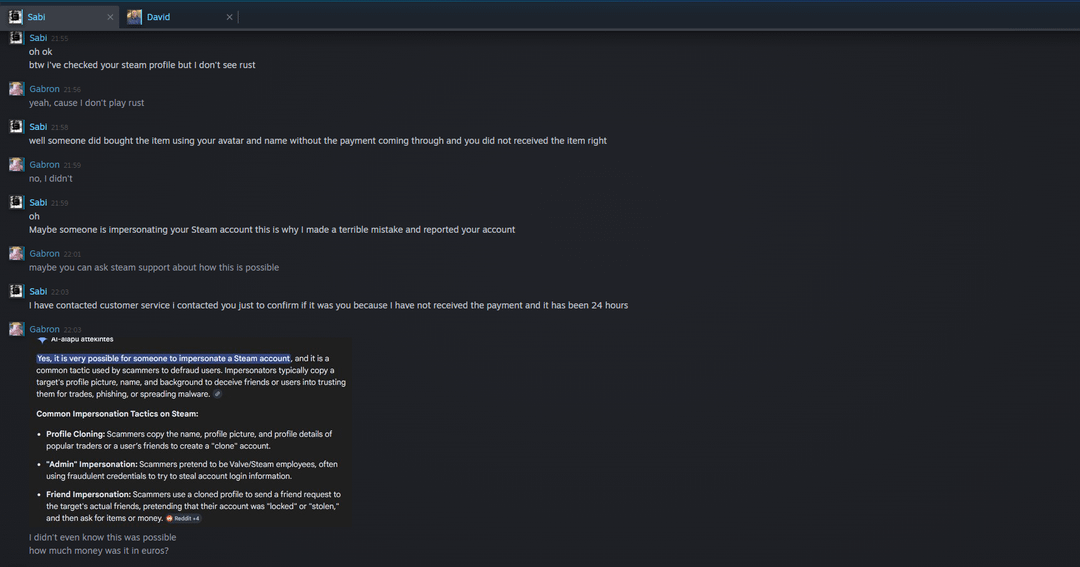This screenshot has height=567, width=1080.
Task: Click Sabi's avatar beside the 21:55 message
Action: (16, 38)
